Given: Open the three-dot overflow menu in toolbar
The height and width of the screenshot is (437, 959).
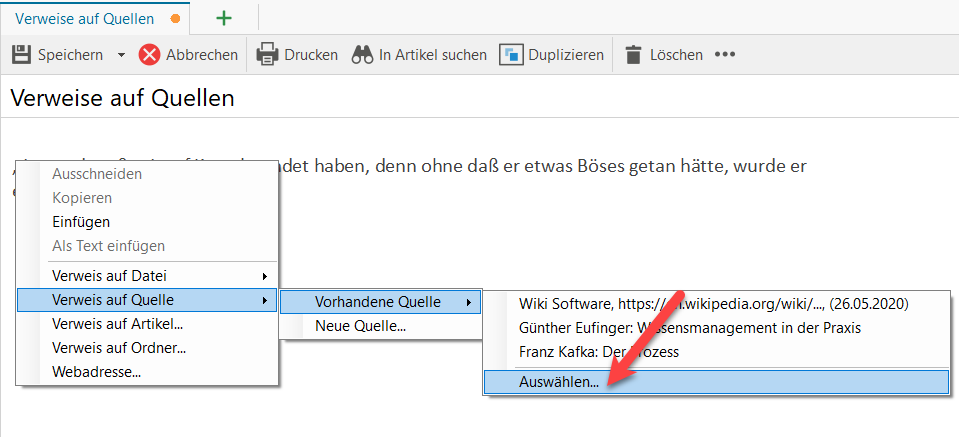Looking at the screenshot, I should pos(724,55).
